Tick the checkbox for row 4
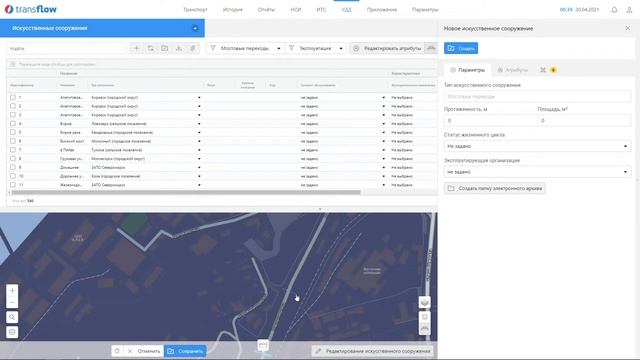Viewport: 640px width, 360px height. click(13, 123)
